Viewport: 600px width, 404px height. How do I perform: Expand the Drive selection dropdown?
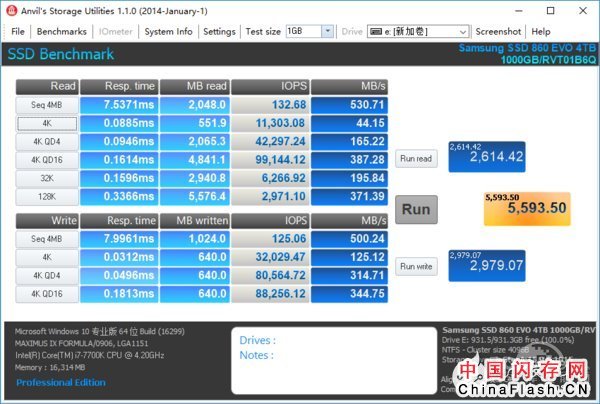pos(463,32)
